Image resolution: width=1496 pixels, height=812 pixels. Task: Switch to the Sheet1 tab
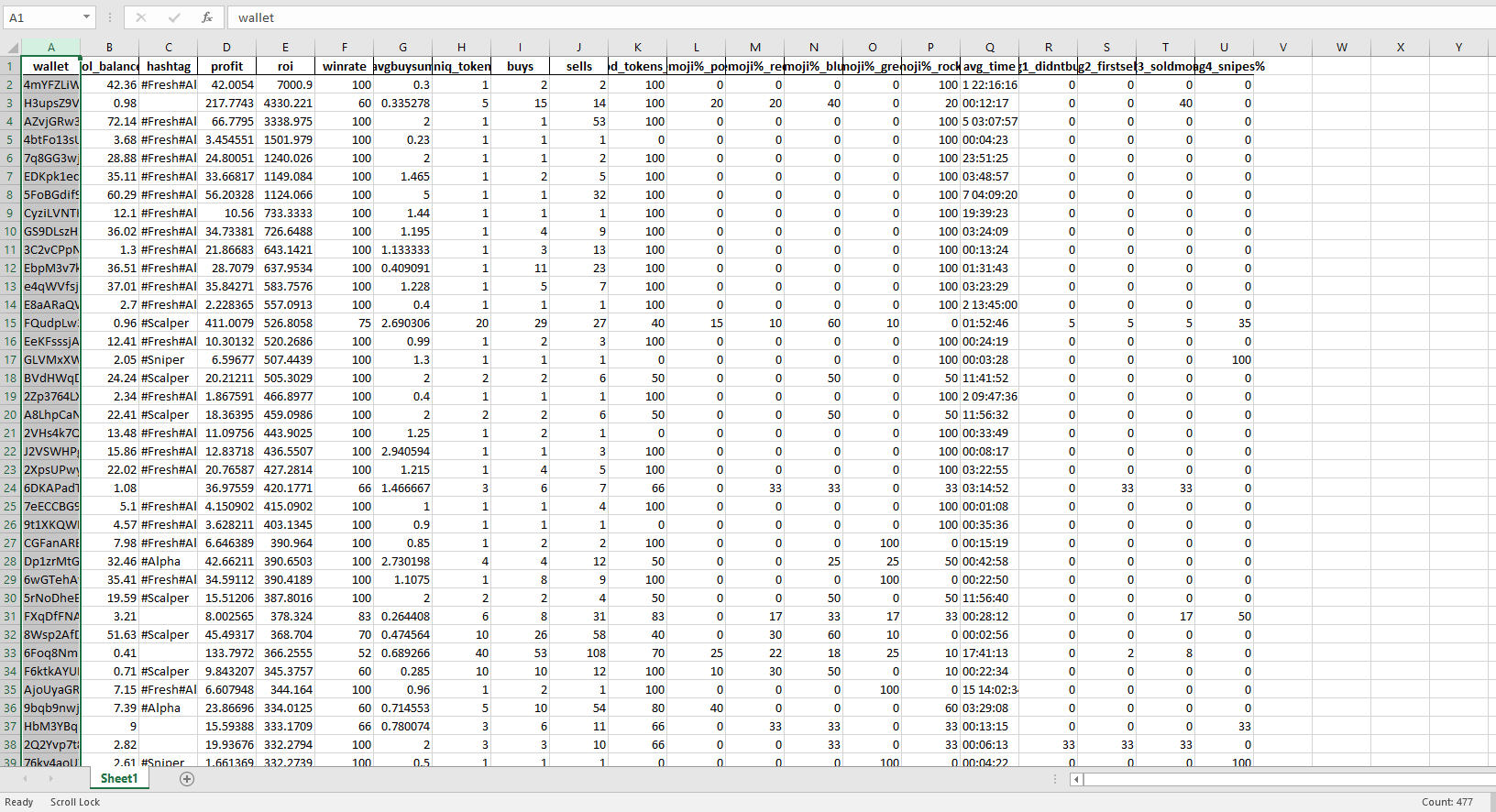119,779
